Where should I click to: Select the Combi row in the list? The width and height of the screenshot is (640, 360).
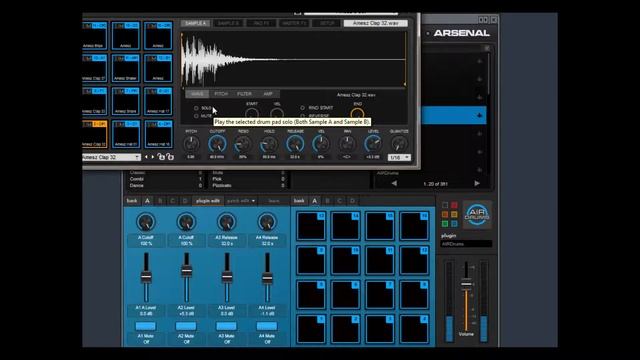point(166,179)
